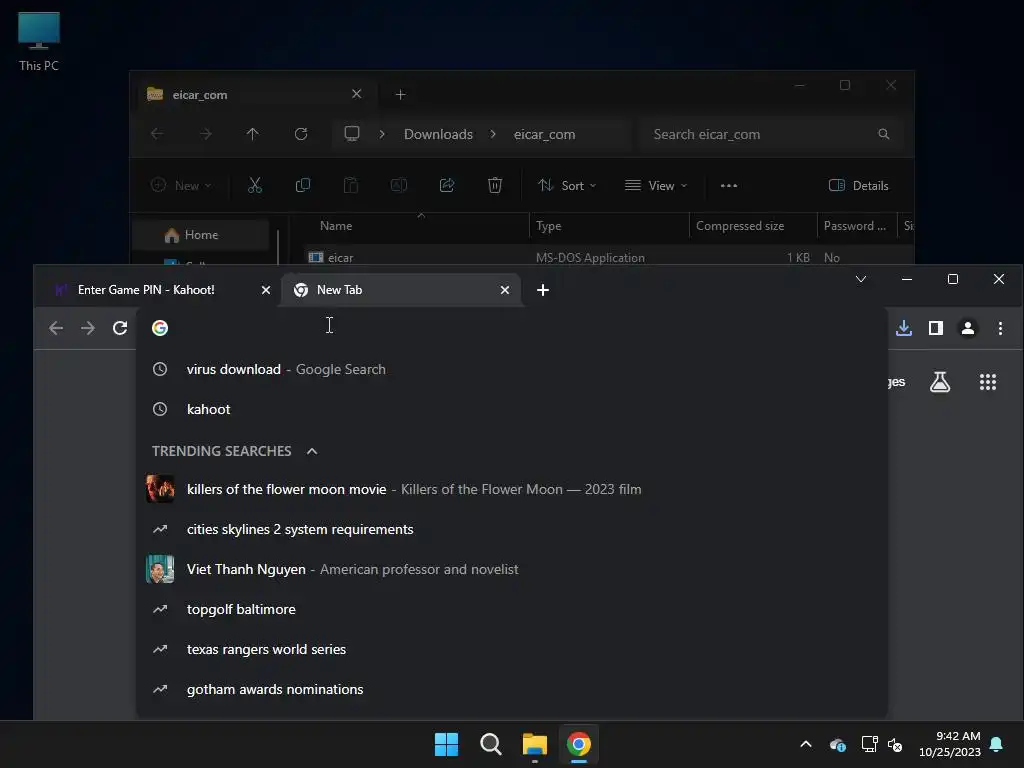Viewport: 1024px width, 768px height.
Task: Click Share icon in File Explorer toolbar
Action: 447,185
